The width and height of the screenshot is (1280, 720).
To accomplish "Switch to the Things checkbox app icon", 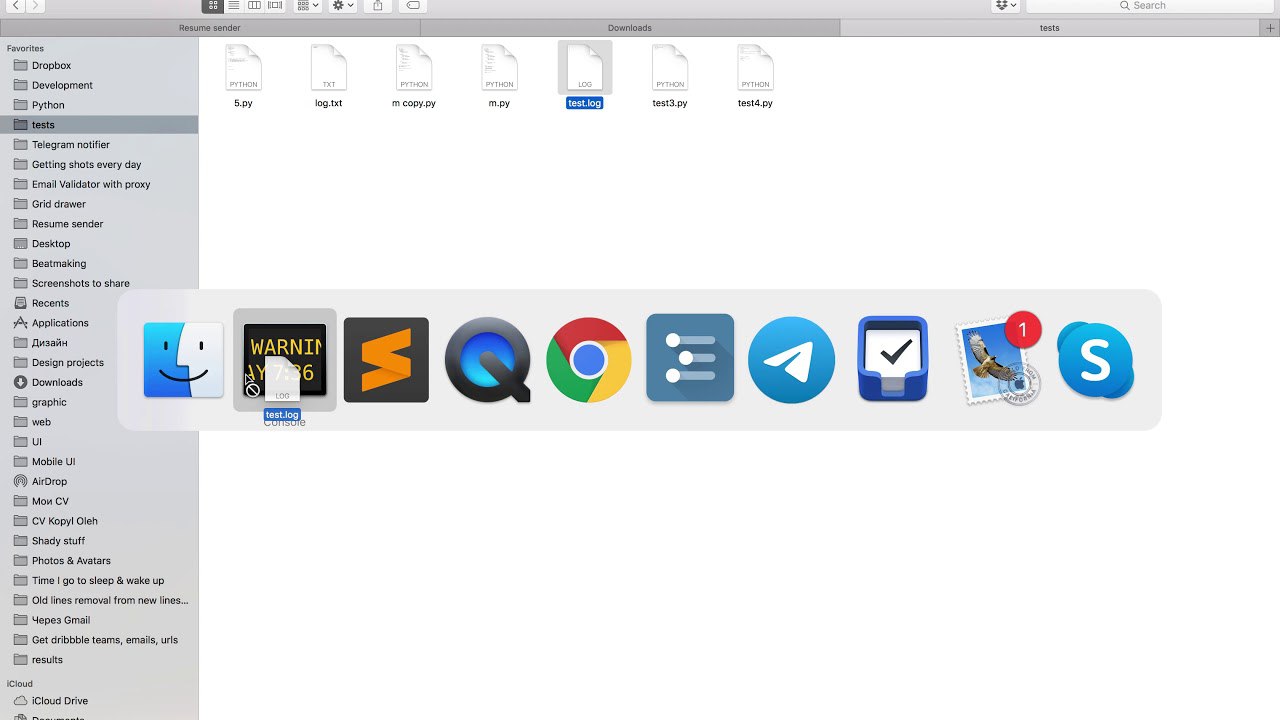I will click(x=893, y=359).
